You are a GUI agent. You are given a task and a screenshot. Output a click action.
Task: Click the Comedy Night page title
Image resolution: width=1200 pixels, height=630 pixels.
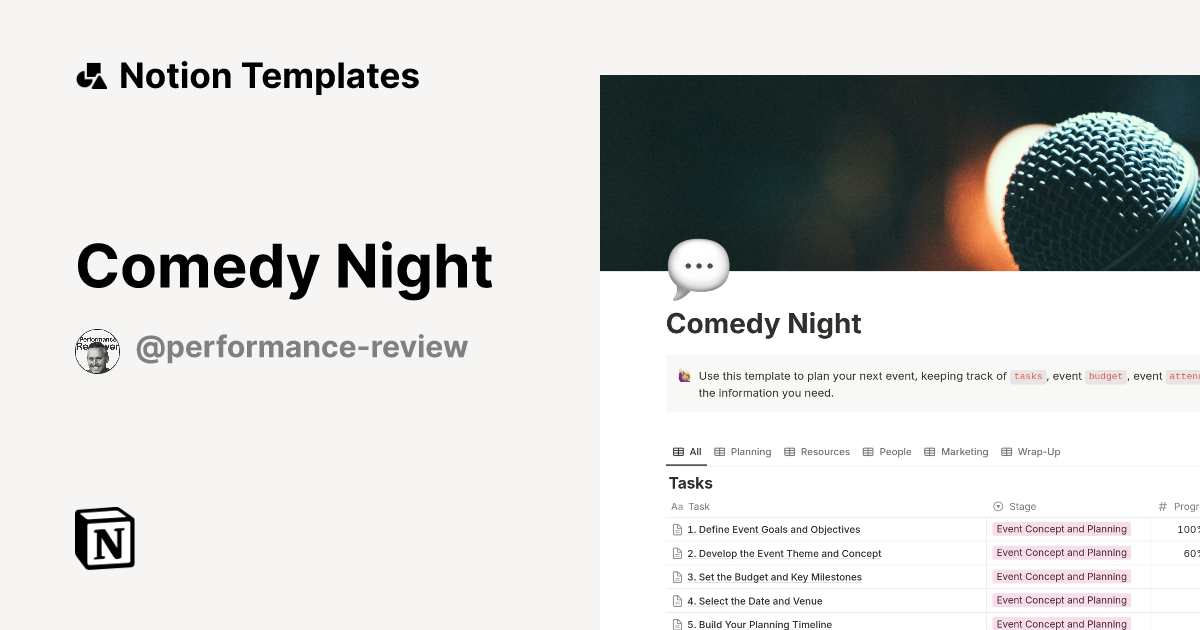point(763,323)
